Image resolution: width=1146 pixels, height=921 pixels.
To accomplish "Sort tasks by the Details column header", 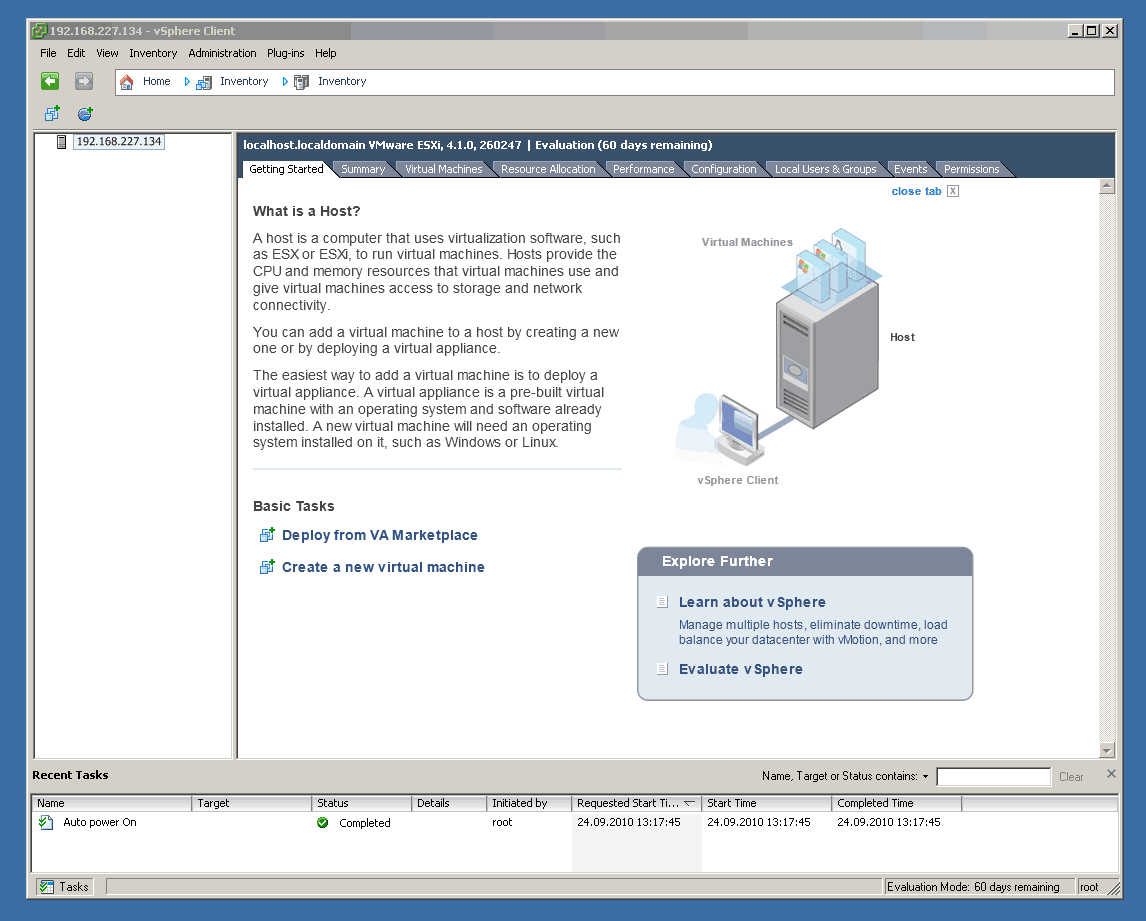I will pyautogui.click(x=449, y=803).
